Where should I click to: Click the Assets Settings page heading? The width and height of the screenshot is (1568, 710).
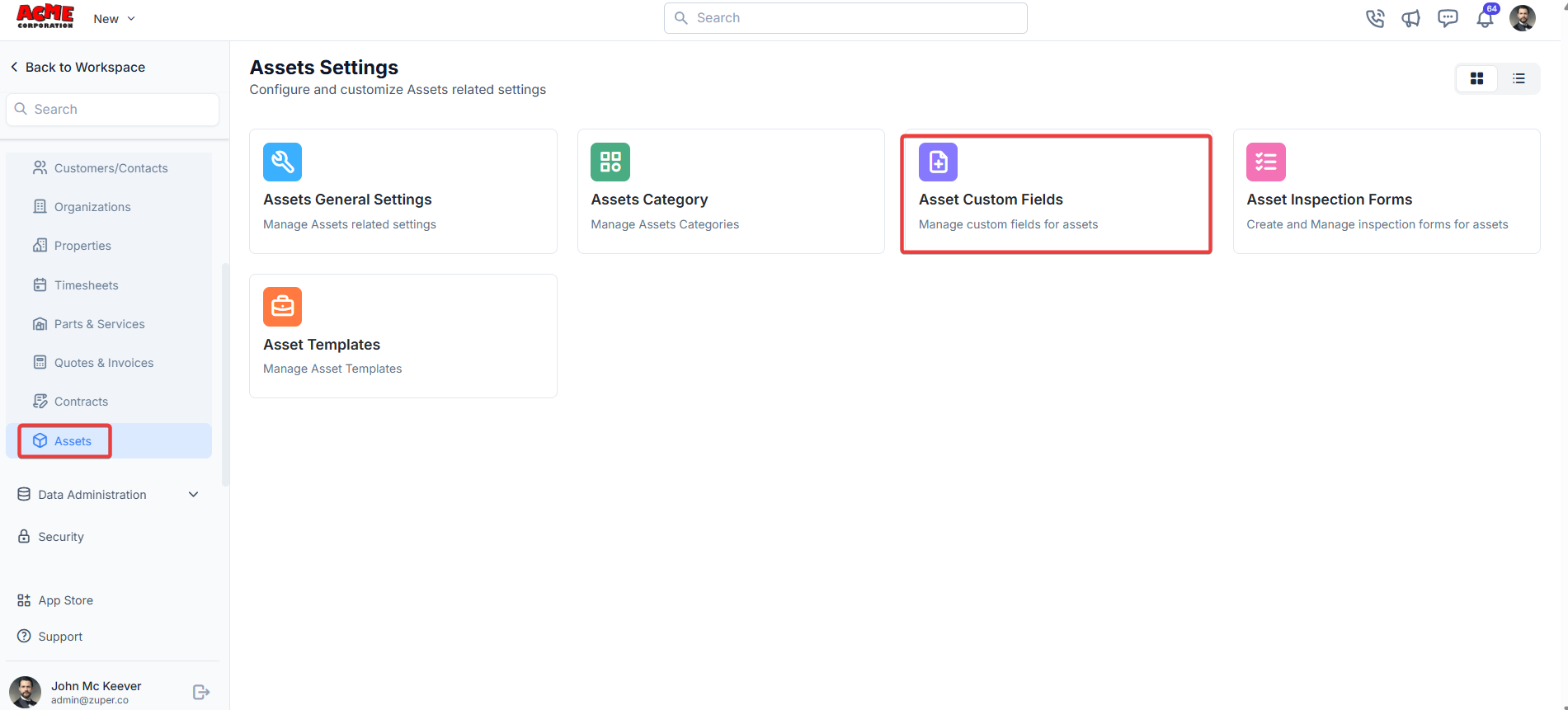(324, 68)
